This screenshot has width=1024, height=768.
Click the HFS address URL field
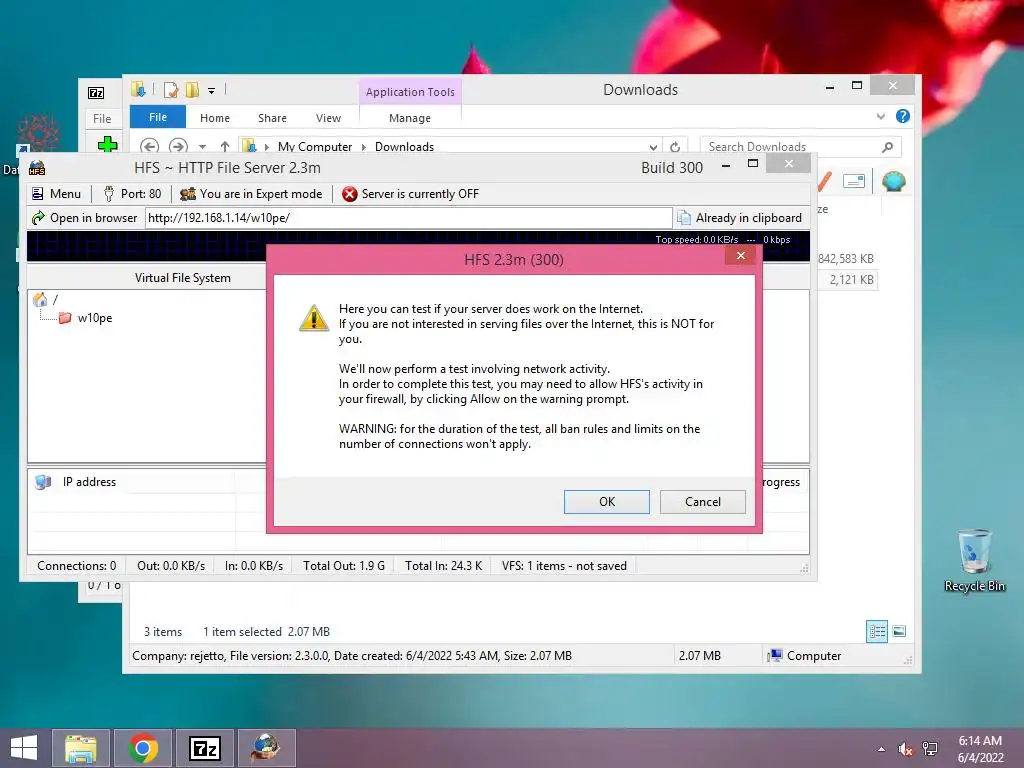point(408,217)
